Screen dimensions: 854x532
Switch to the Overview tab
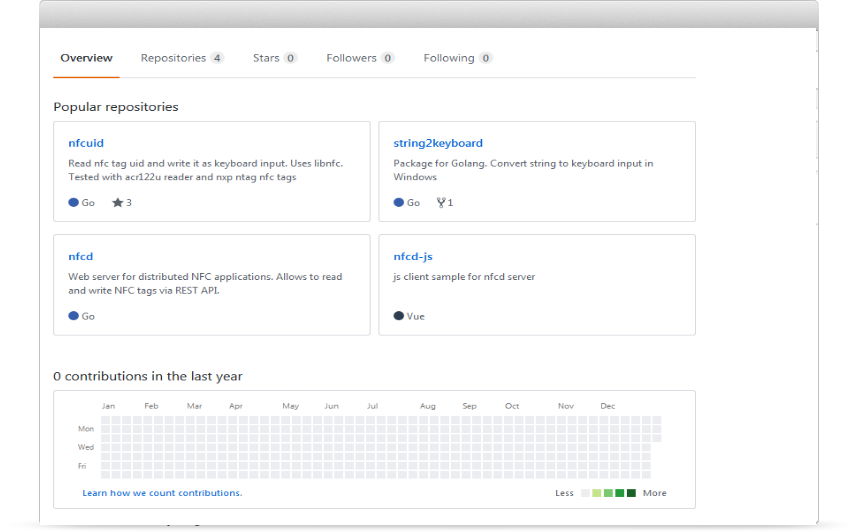[86, 58]
